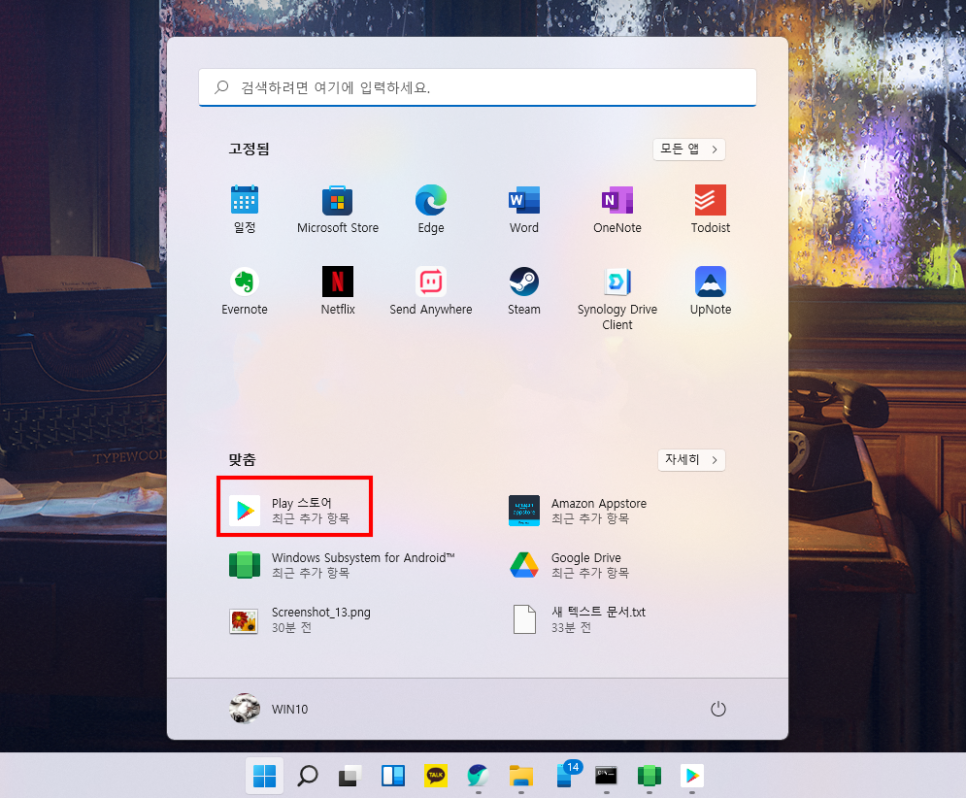Click the search field in Start menu

[477, 88]
